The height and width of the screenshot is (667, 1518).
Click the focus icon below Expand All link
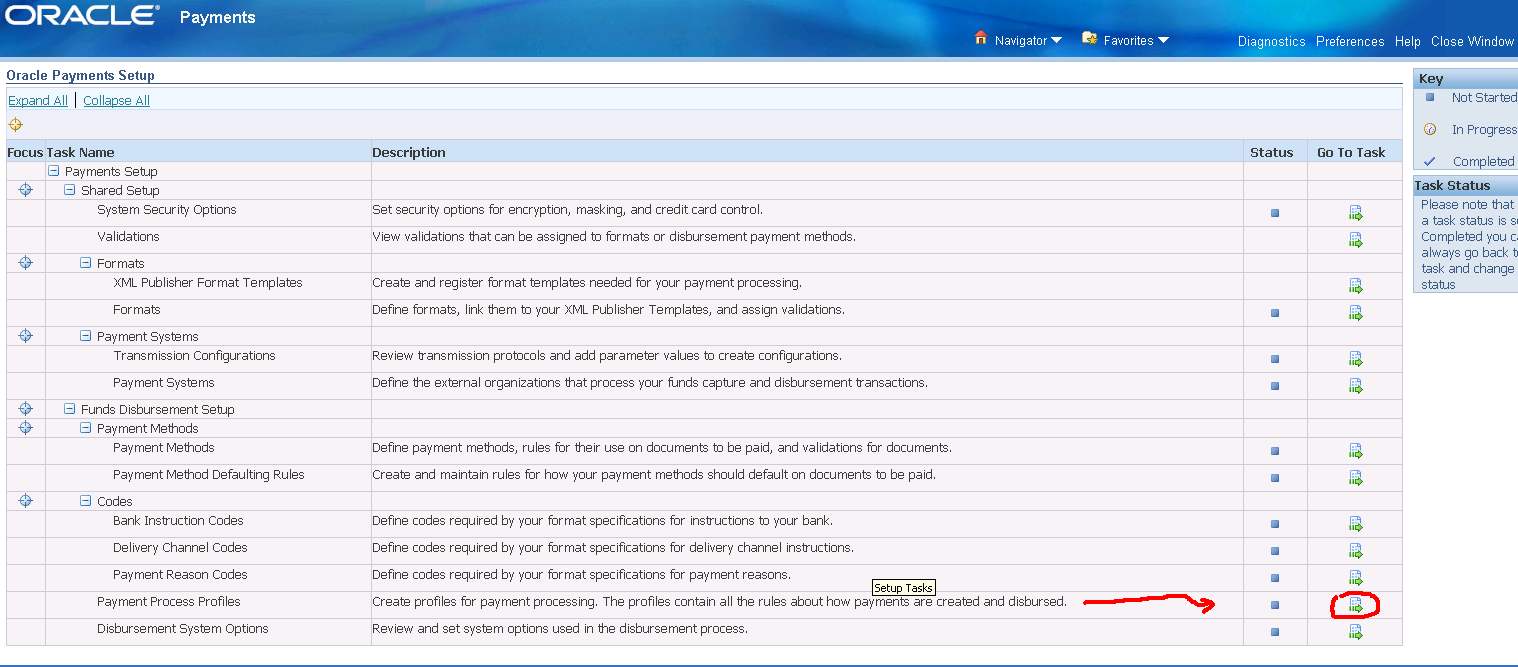tap(15, 125)
